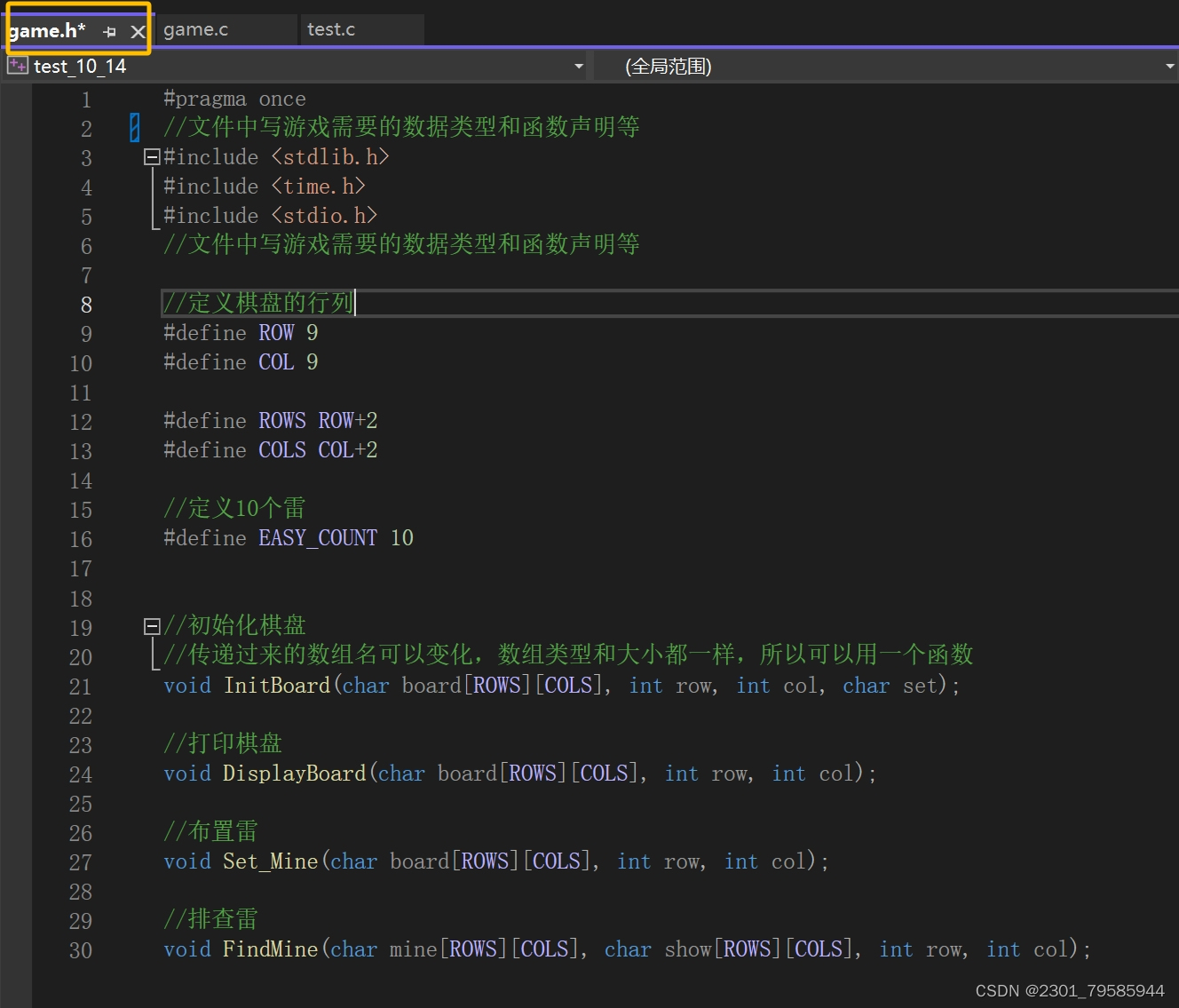Screen dimensions: 1179x1008
Task: Click the comment '//定义棋盘的行列'
Action: (x=258, y=303)
